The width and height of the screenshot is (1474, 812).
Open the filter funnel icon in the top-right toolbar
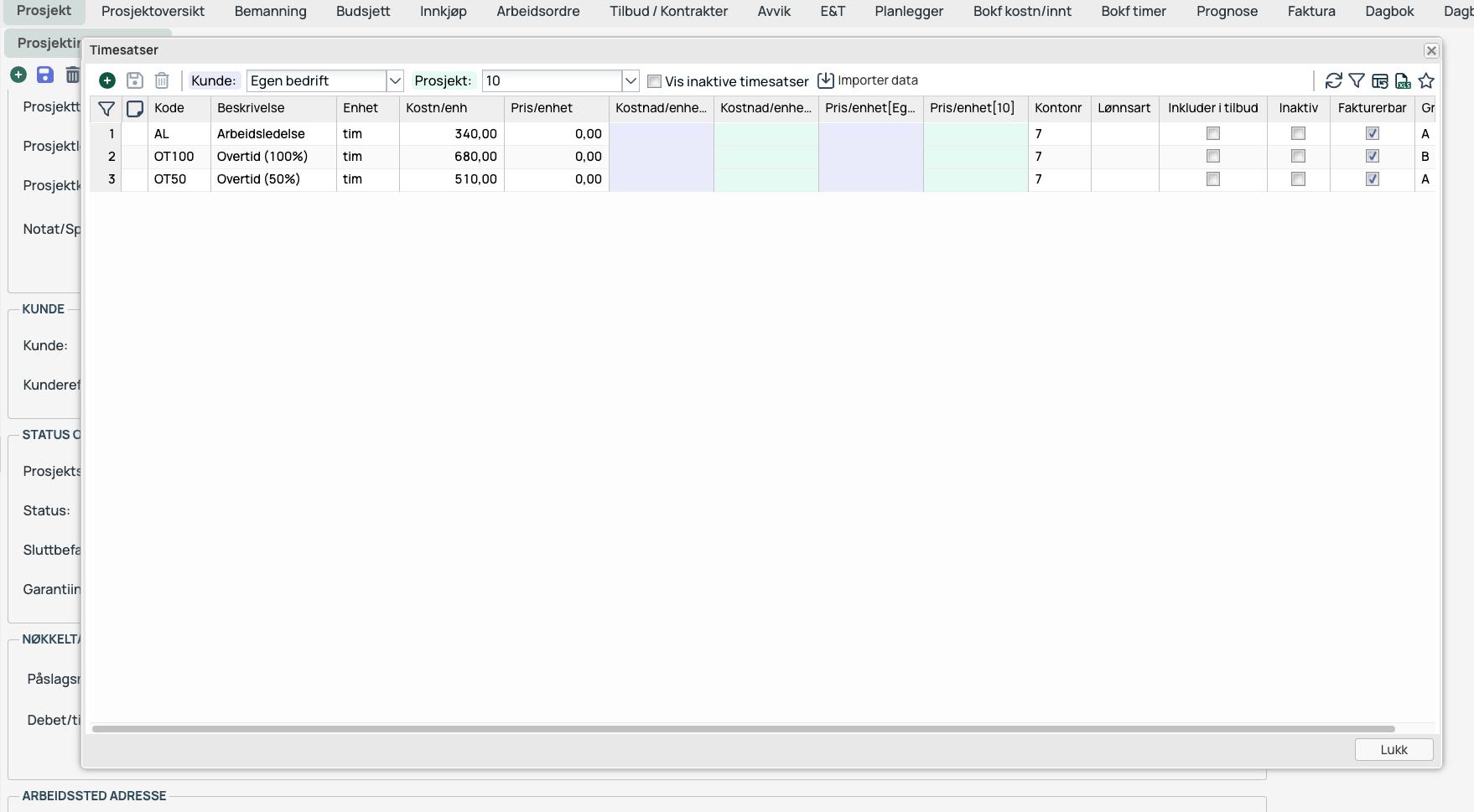tap(1357, 80)
